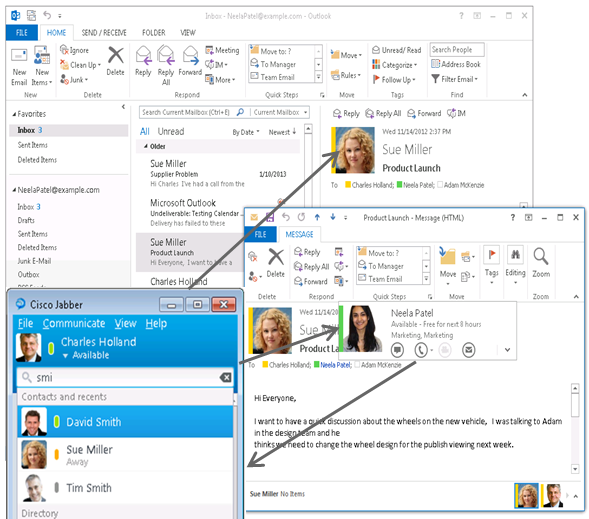This screenshot has width=589, height=519.
Task: Open Communicate menu in Cisco Jabber
Action: pyautogui.click(x=74, y=323)
